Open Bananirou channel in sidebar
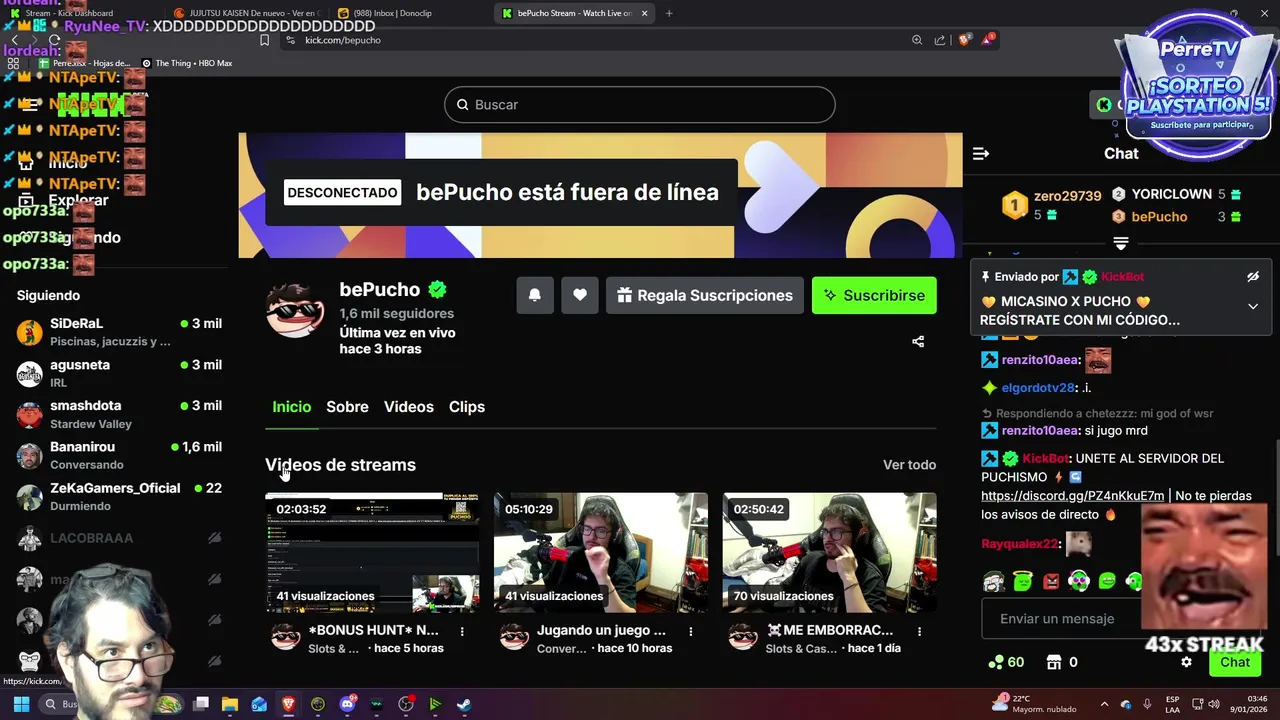This screenshot has height=720, width=1280. 118,455
